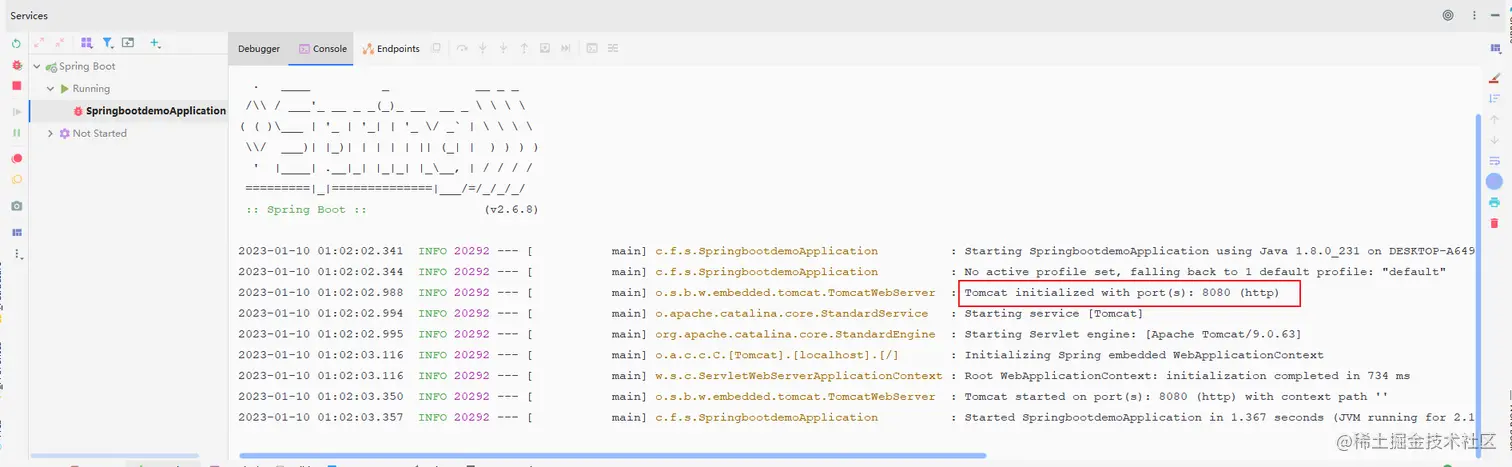
Task: Expand all services in the tree toolbar
Action: [x=39, y=44]
